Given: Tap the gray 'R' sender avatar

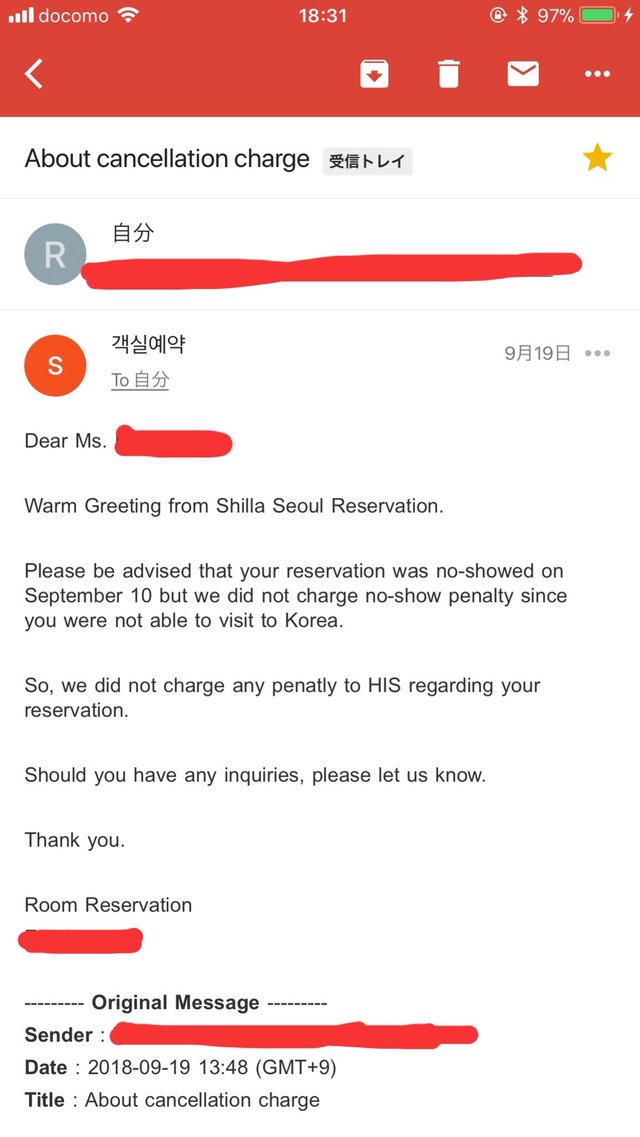Looking at the screenshot, I should click(x=55, y=254).
